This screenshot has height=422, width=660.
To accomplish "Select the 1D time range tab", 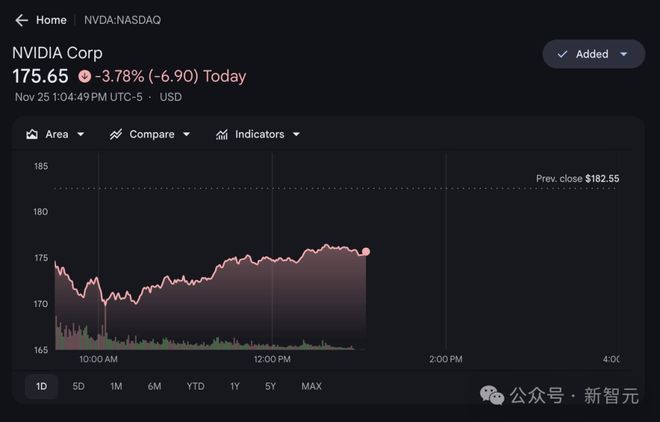I will tap(41, 386).
